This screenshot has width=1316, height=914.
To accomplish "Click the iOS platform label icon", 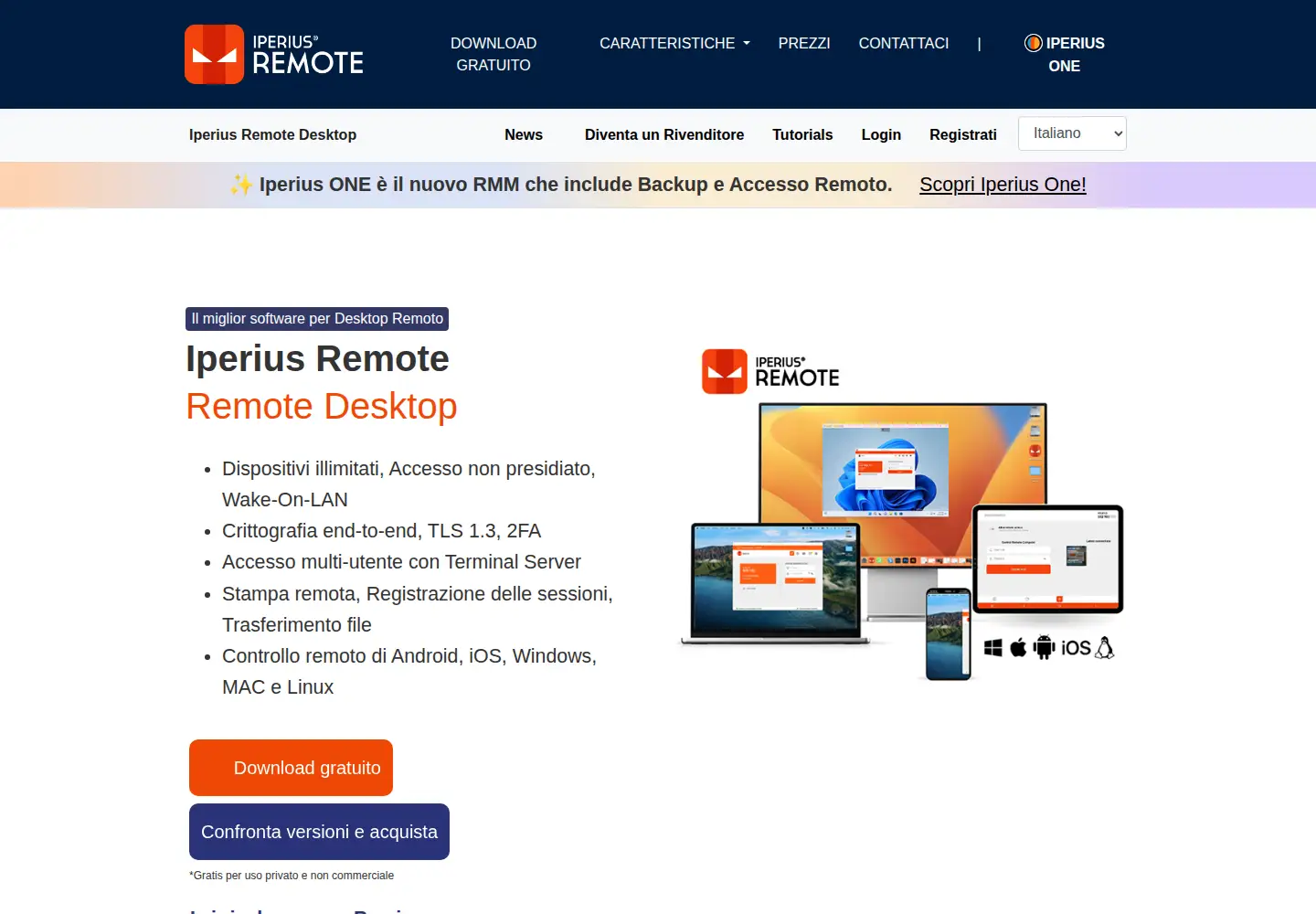I will (x=1076, y=648).
